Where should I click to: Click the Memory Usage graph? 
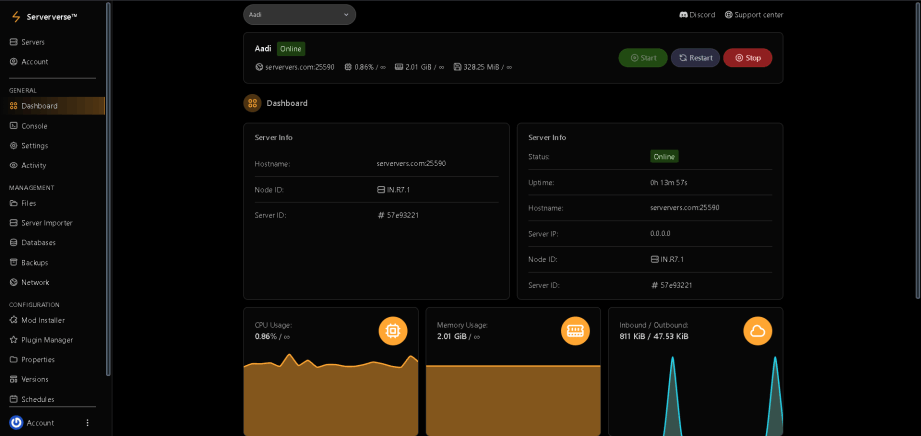pyautogui.click(x=513, y=401)
